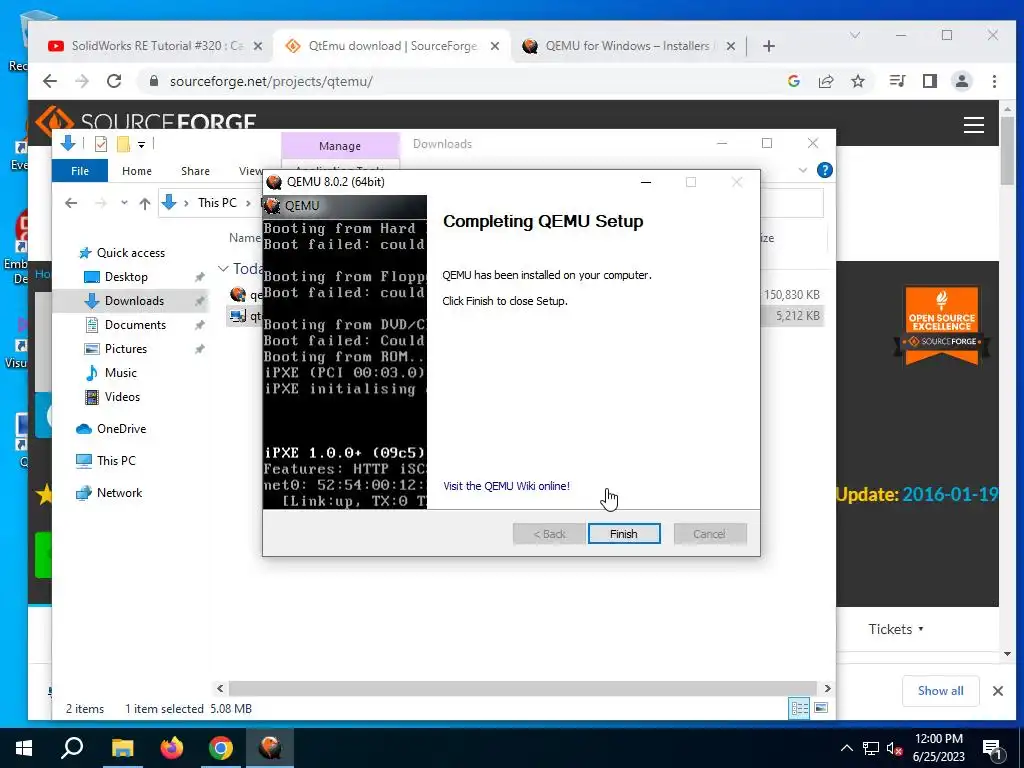This screenshot has height=768, width=1024.
Task: Open the media control icon in Chrome
Action: coord(897,81)
